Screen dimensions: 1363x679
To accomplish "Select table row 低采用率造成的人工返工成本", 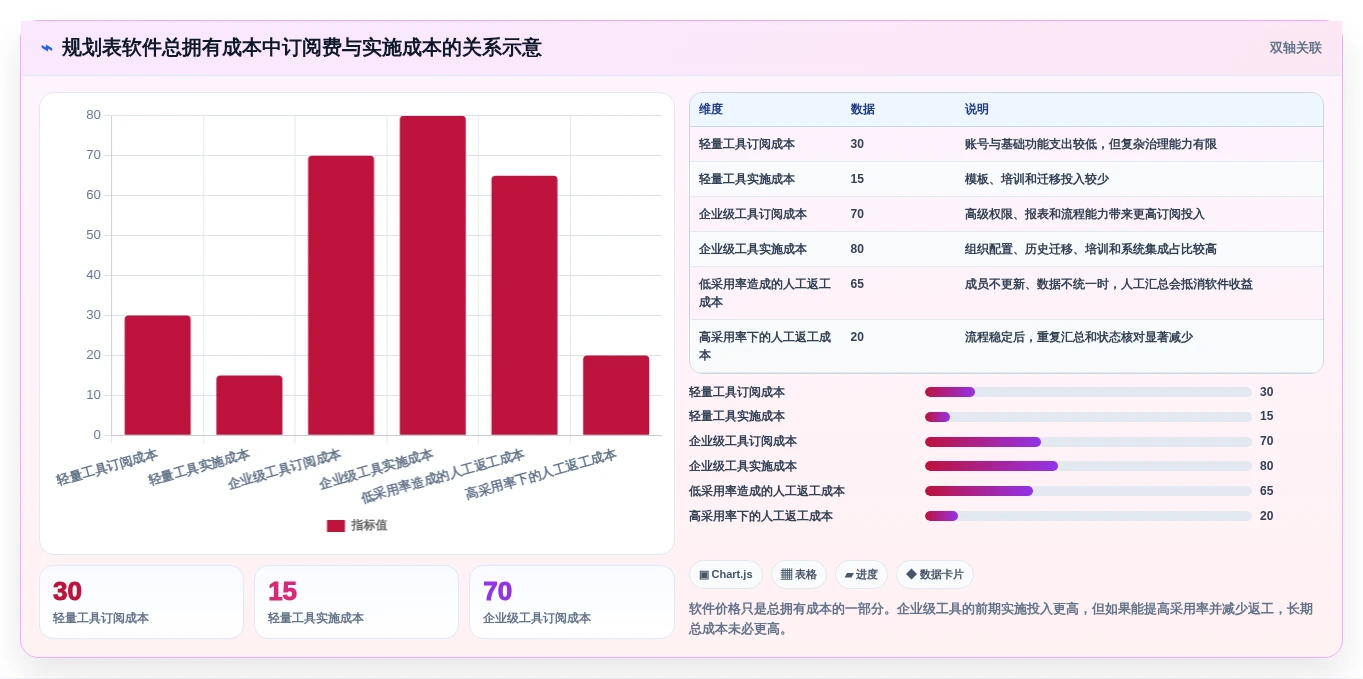I will pos(1006,293).
